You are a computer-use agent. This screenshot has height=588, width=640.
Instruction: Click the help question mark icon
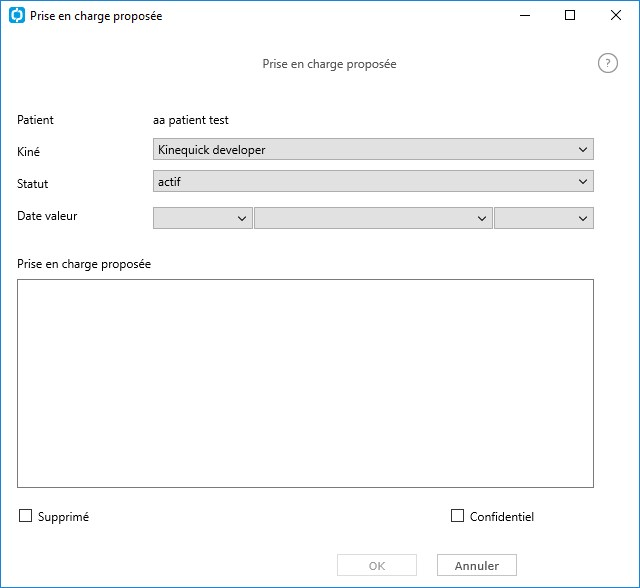click(607, 64)
